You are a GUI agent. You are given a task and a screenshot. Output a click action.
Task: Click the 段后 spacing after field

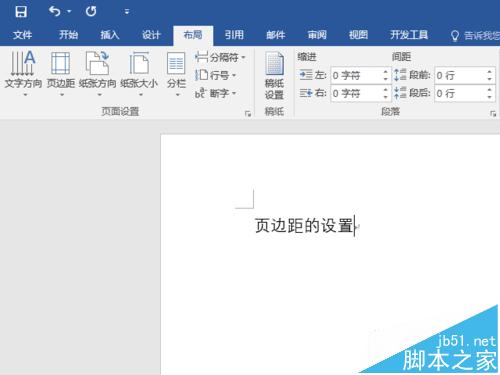pos(460,93)
